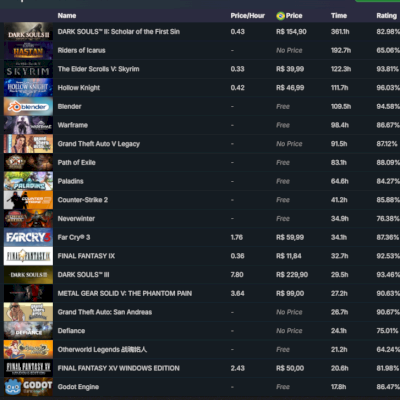Image resolution: width=400 pixels, height=400 pixels.
Task: Select the Counter-Strike 2 name
Action: [83, 200]
